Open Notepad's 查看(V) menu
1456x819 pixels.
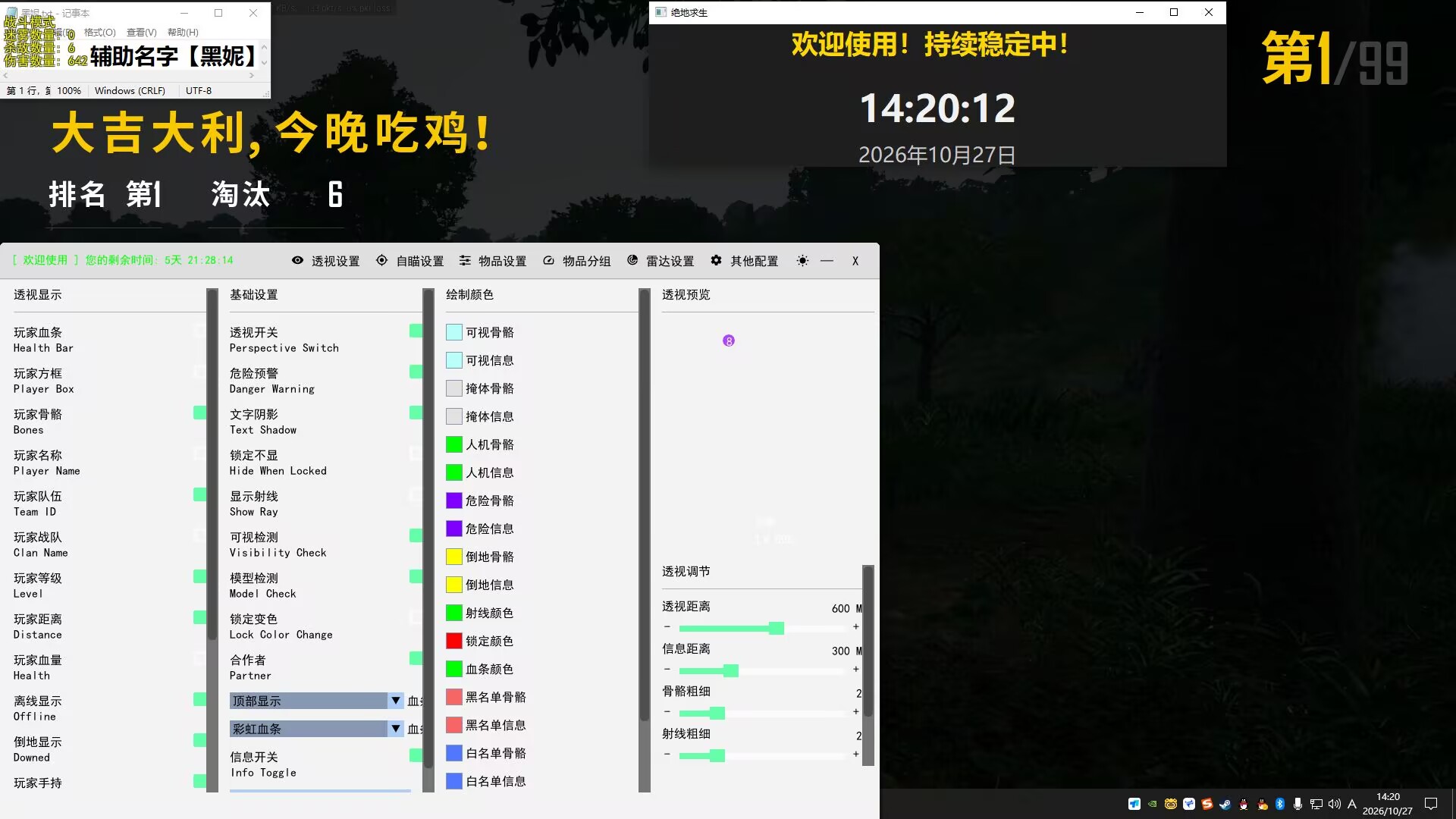(142, 33)
